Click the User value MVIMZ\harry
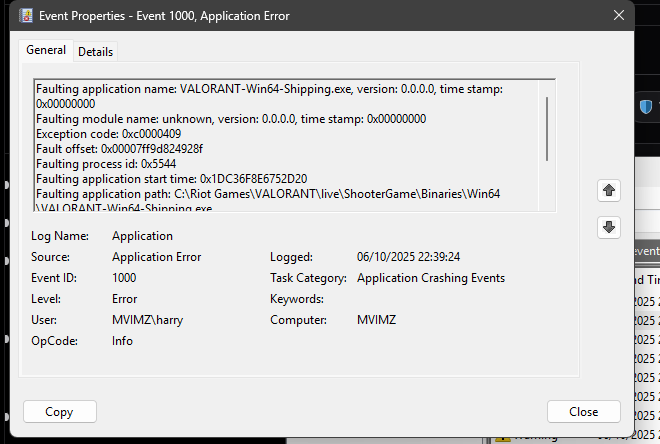 click(x=147, y=320)
